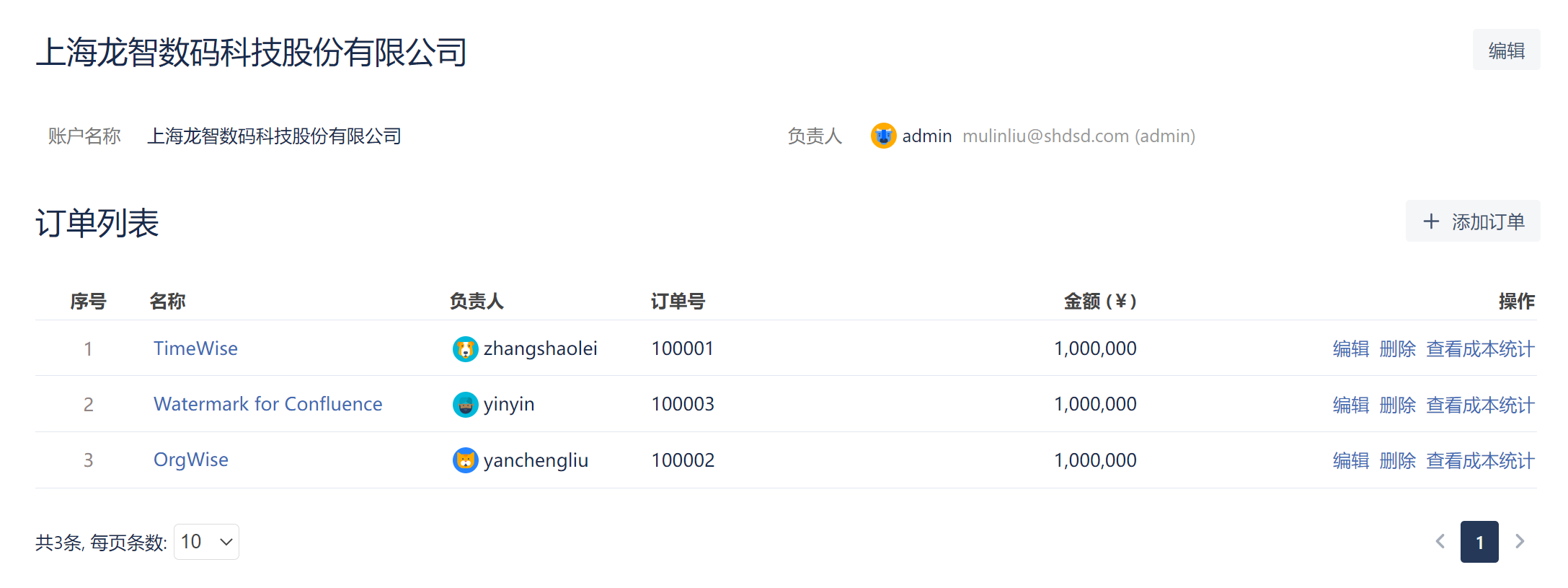1568x588 pixels.
Task: Edit the Watermark for Confluence order
Action: coord(1350,405)
